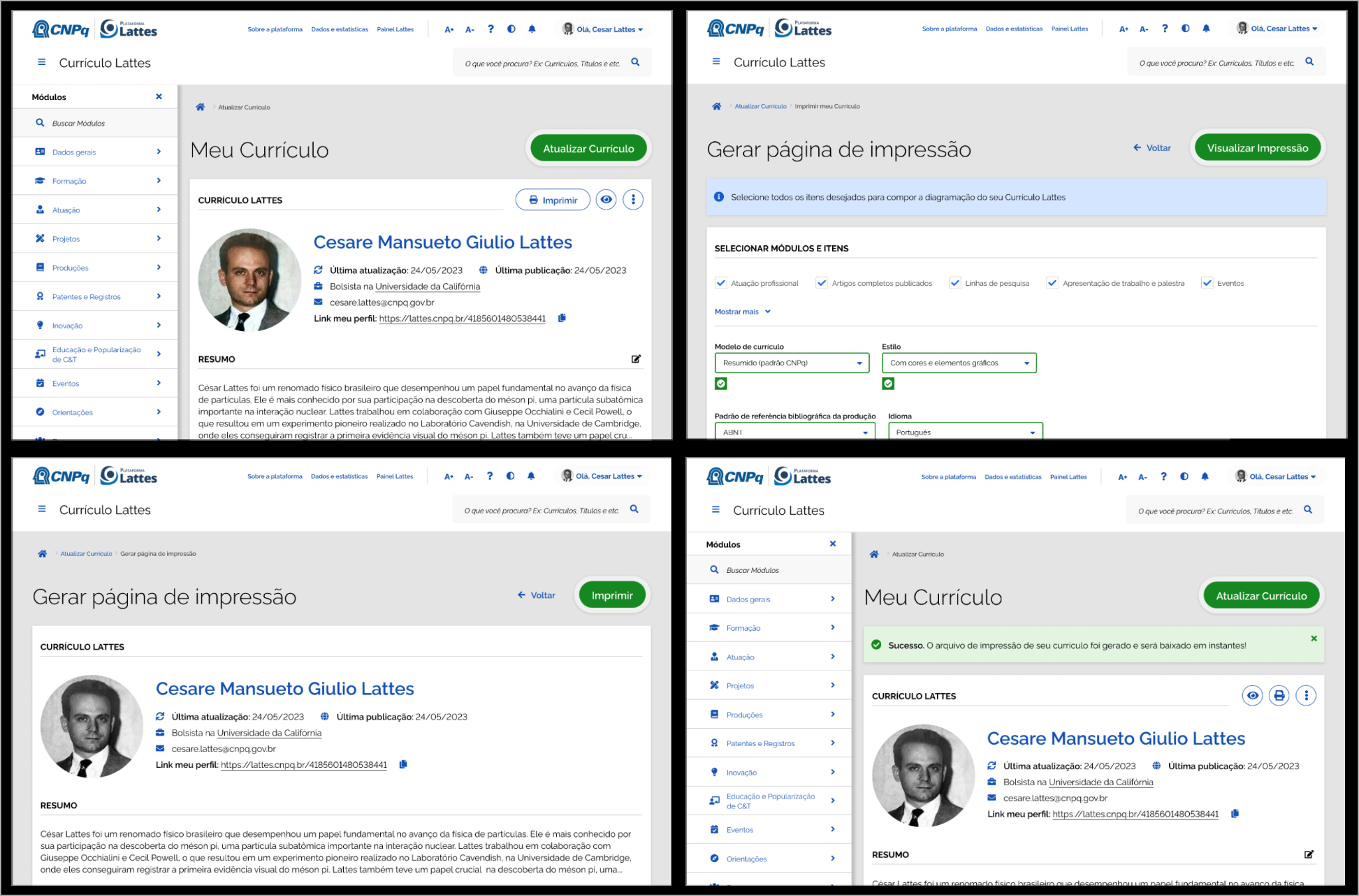Image resolution: width=1359 pixels, height=896 pixels.
Task: Open three-dots menu beside the round printer icon
Action: pyautogui.click(x=1306, y=696)
